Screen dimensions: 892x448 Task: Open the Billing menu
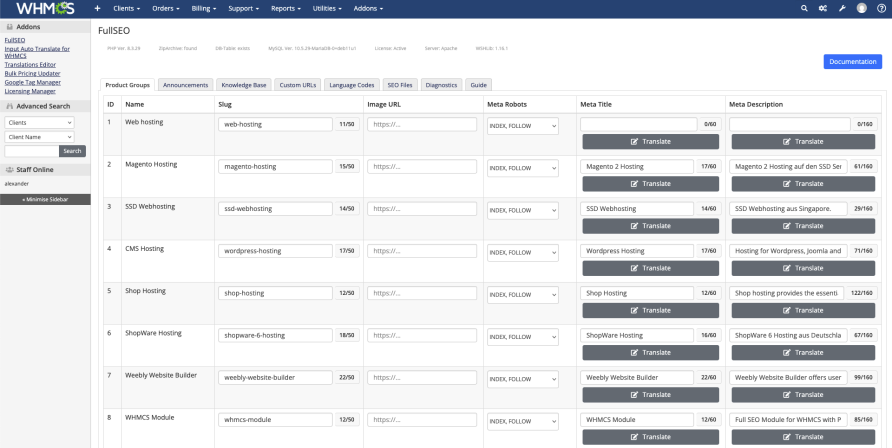coord(205,8)
